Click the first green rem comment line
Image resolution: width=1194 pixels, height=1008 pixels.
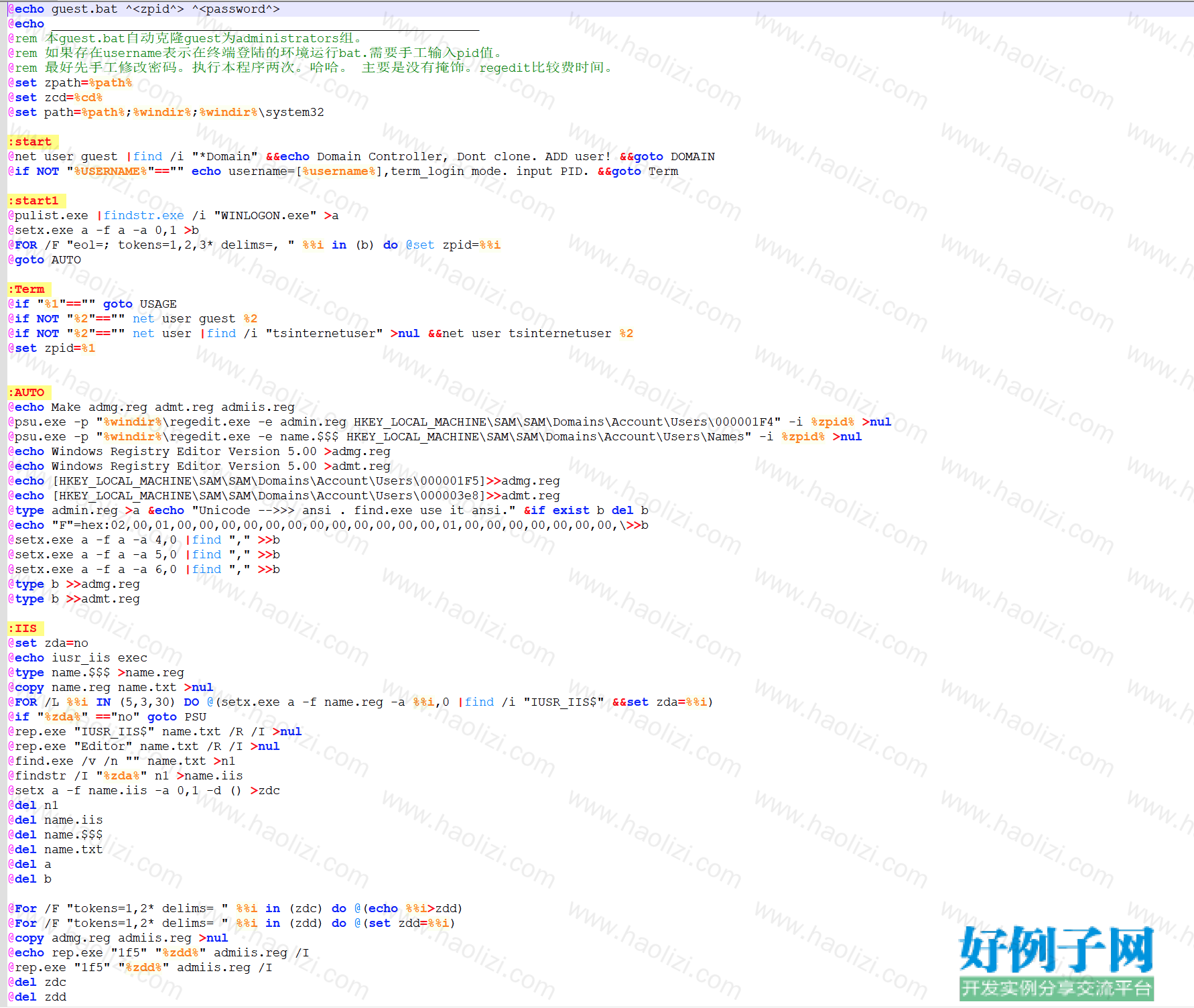[x=186, y=38]
